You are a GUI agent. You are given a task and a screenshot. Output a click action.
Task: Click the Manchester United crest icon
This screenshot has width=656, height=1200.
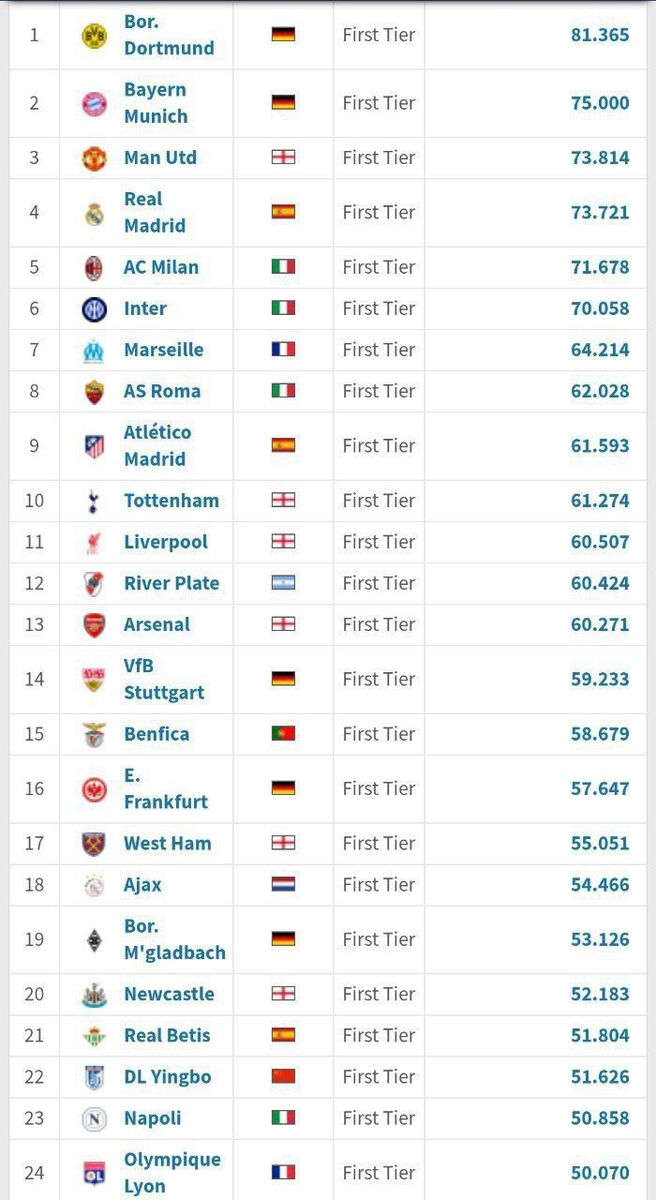click(94, 158)
